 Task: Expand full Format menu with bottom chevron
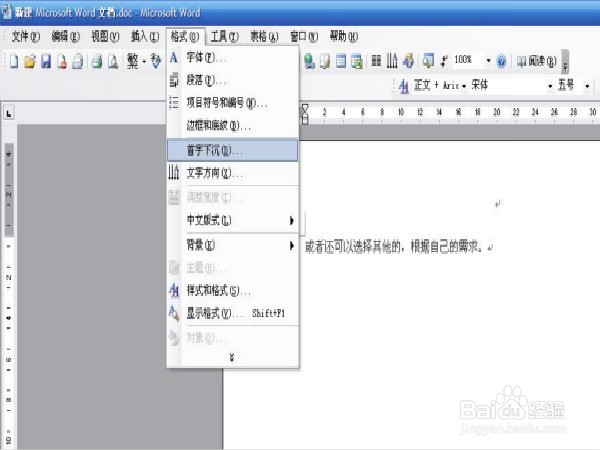pyautogui.click(x=232, y=357)
